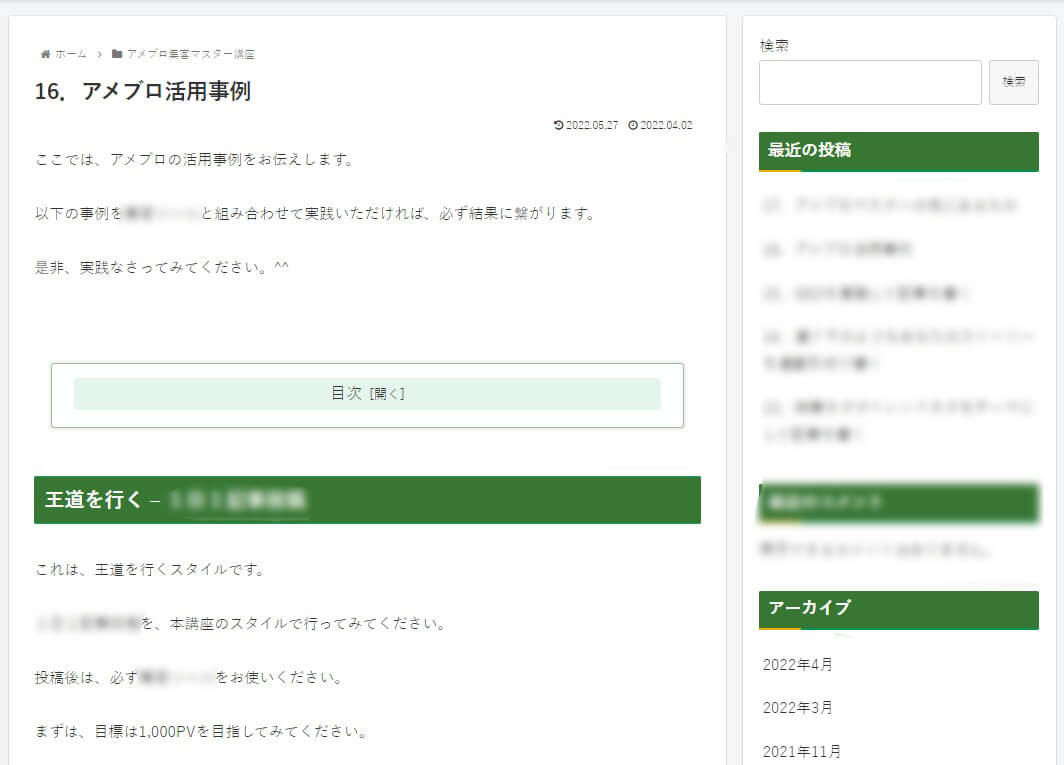Click the clock icon beside 2022.04.02

click(x=633, y=126)
